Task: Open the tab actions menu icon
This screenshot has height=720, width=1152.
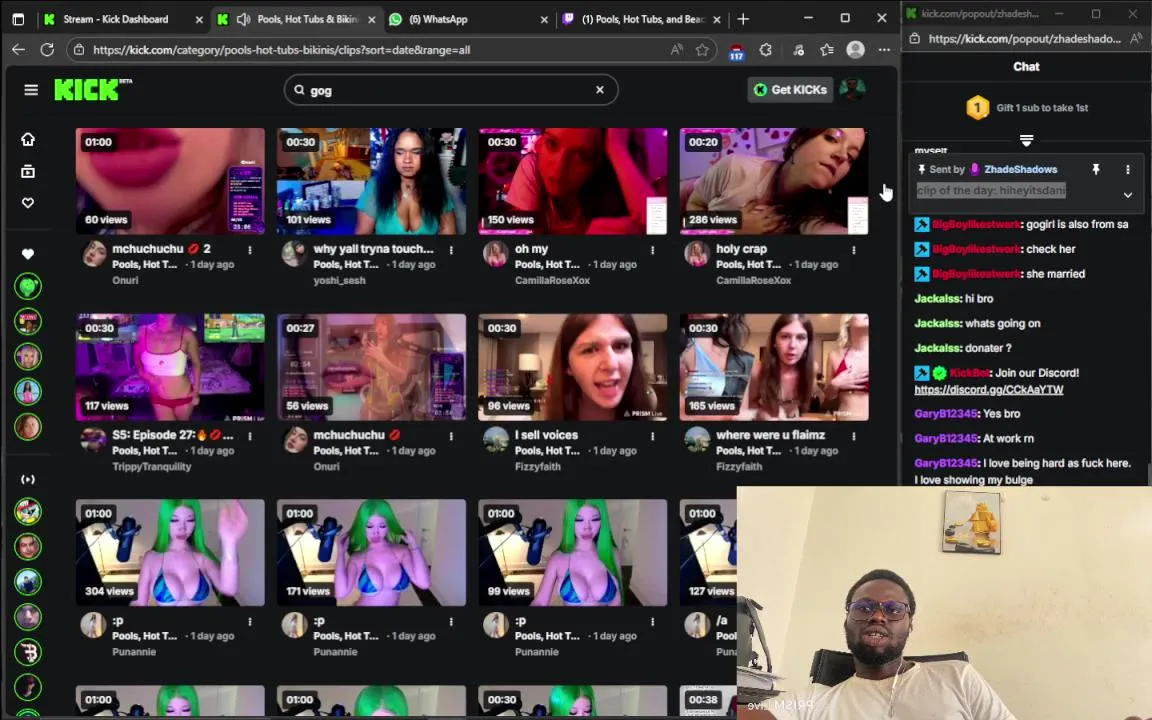Action: click(x=18, y=19)
